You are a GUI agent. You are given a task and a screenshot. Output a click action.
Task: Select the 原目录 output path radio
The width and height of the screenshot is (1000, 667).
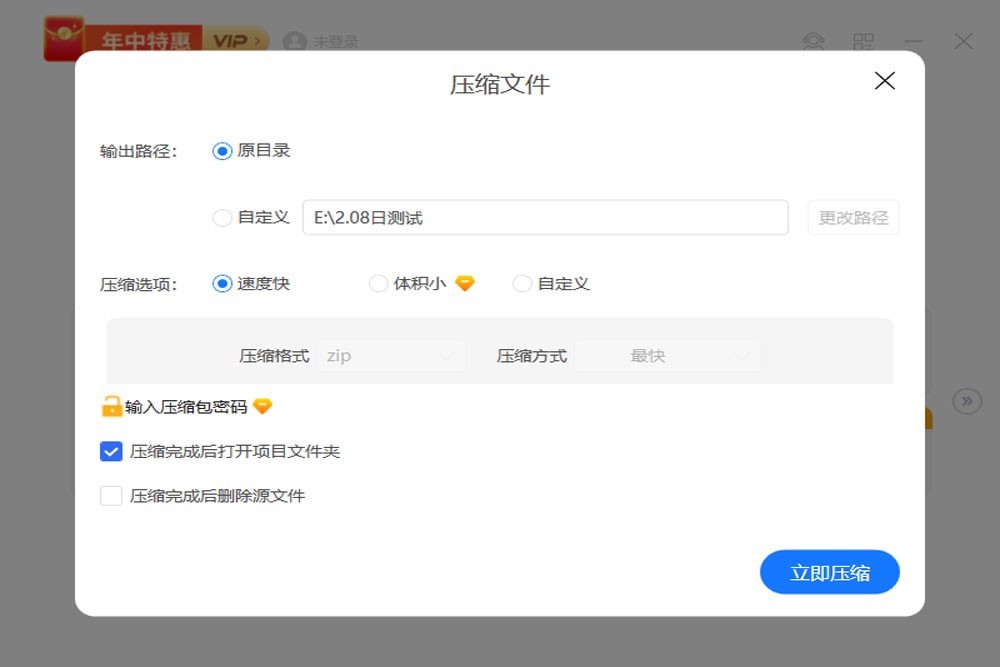222,151
